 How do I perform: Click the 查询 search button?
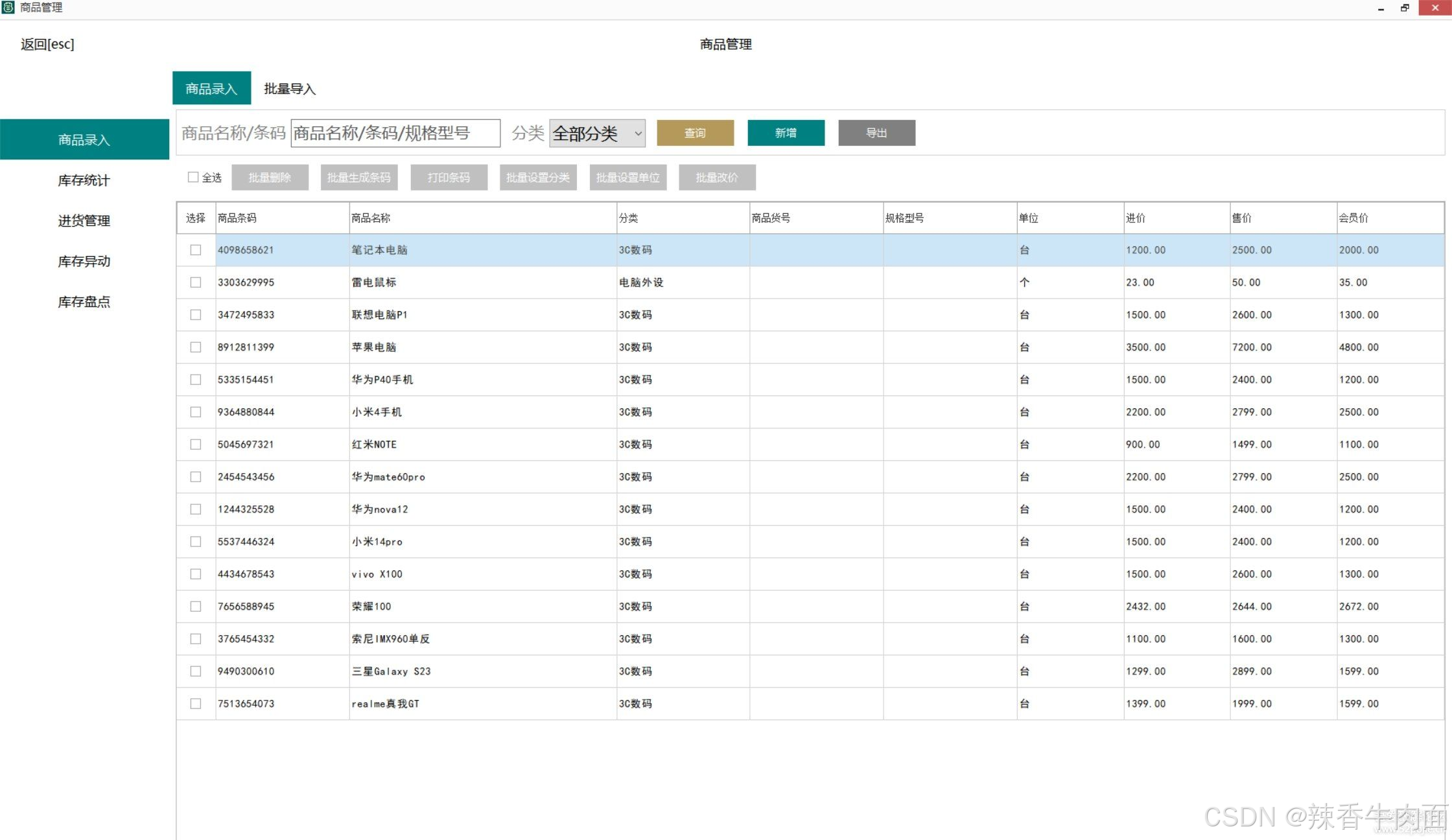(x=695, y=133)
